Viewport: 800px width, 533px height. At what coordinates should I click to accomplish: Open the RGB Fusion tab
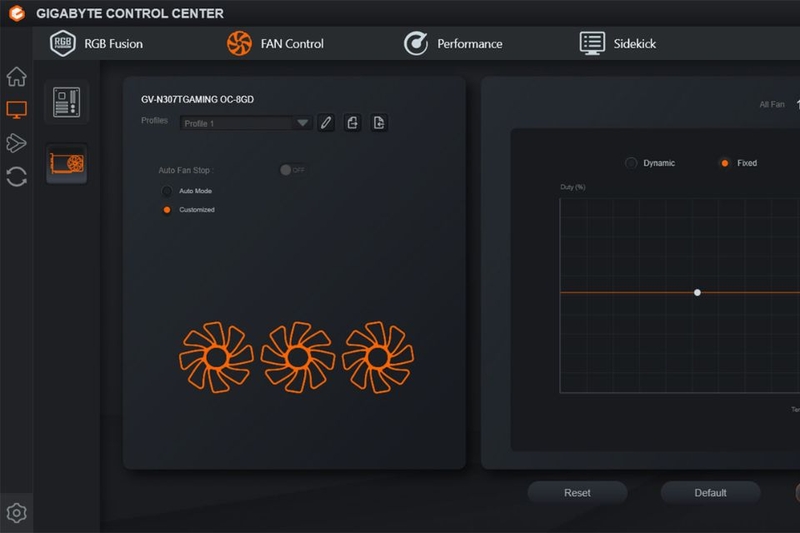tap(96, 43)
